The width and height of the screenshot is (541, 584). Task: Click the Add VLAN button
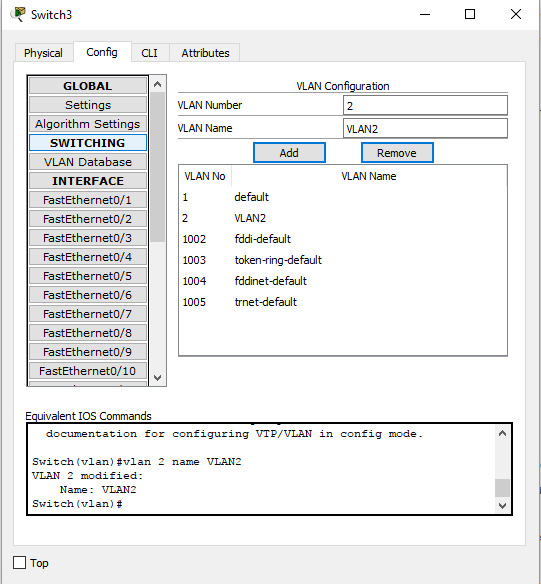[289, 153]
